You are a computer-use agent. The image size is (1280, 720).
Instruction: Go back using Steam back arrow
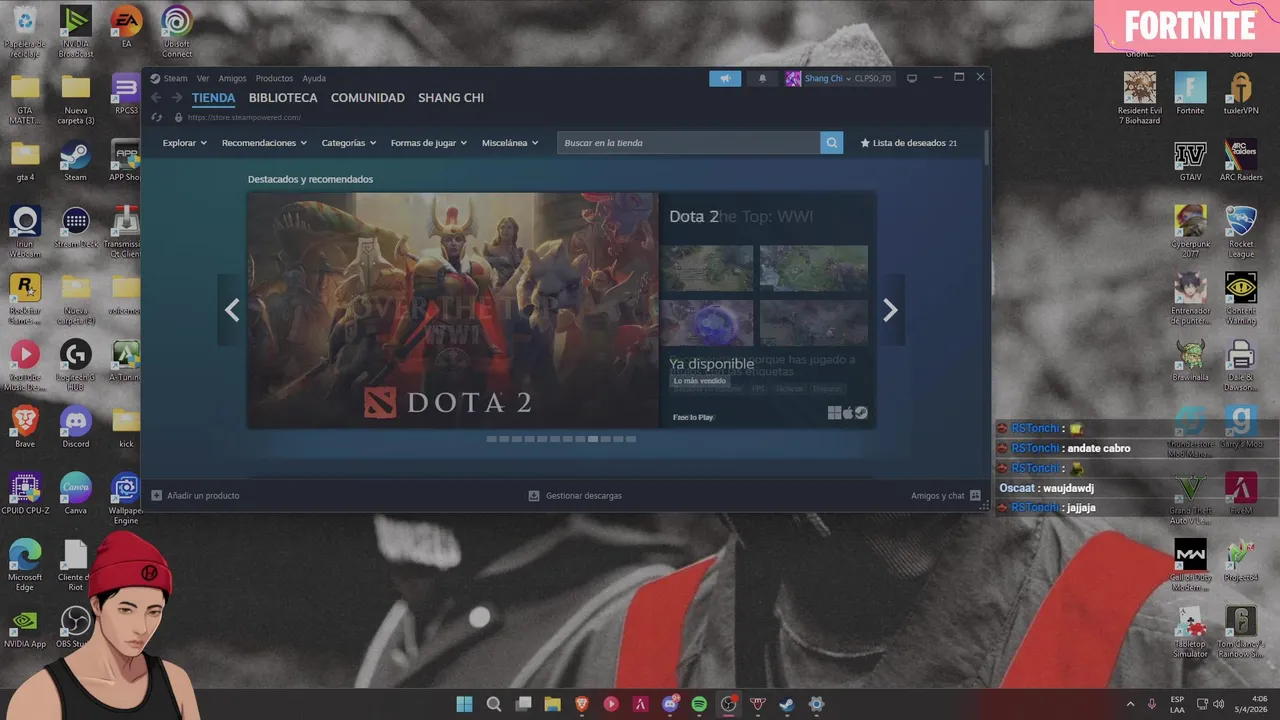click(x=156, y=98)
